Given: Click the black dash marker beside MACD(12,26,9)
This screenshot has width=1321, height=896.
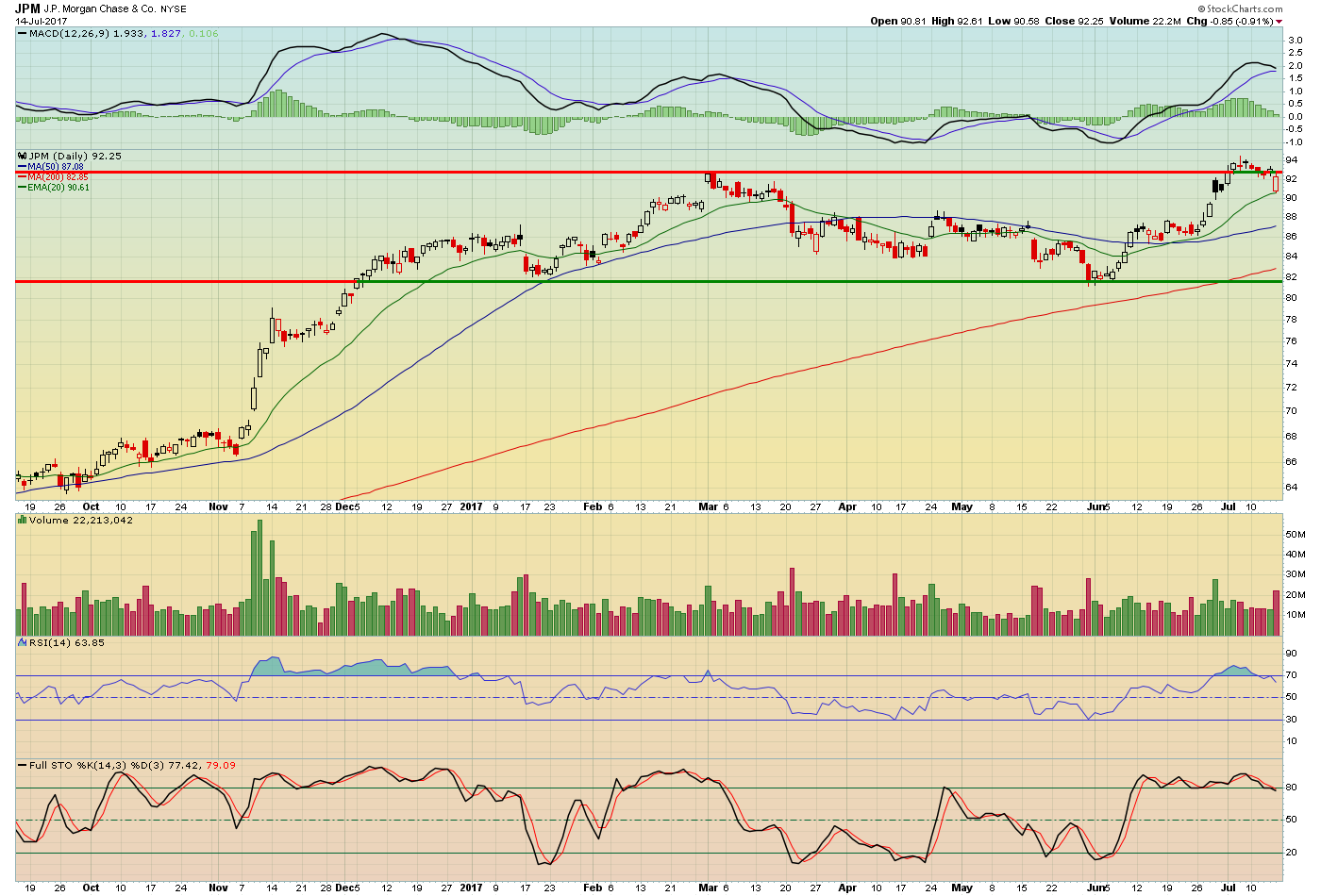Looking at the screenshot, I should click(23, 33).
